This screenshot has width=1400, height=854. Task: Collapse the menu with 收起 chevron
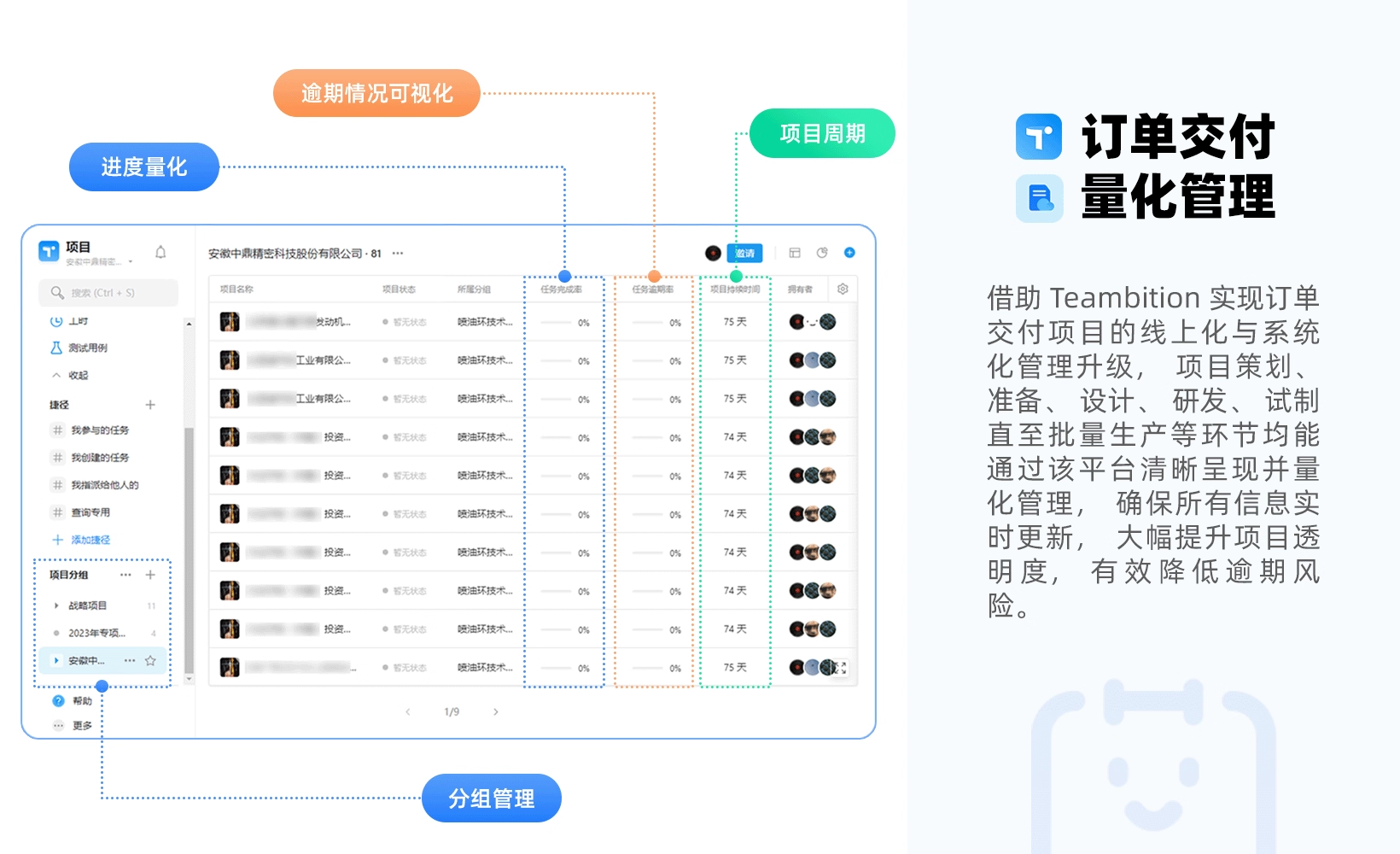coord(56,375)
